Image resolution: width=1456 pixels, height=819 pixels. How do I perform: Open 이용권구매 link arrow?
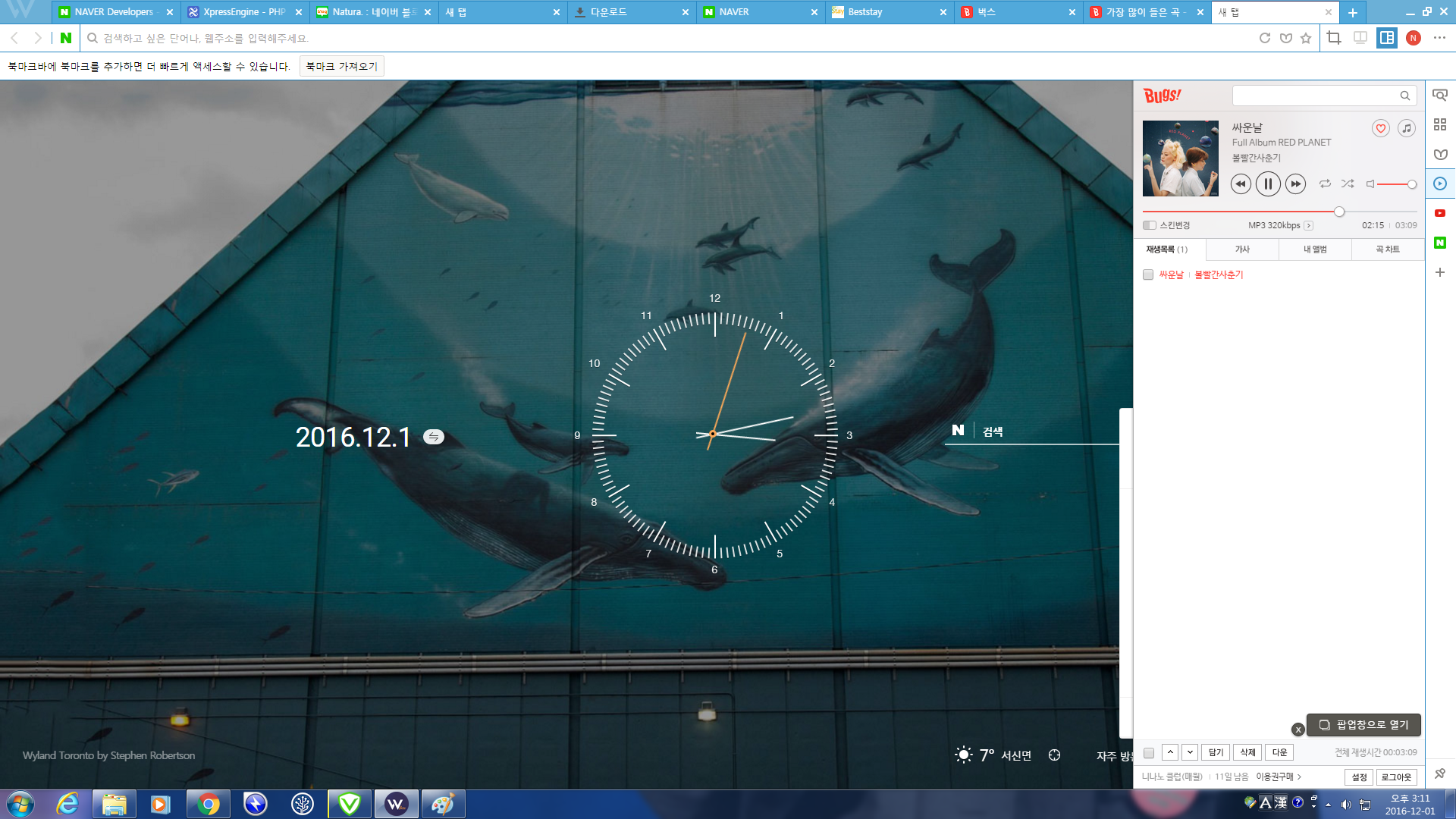1279,777
